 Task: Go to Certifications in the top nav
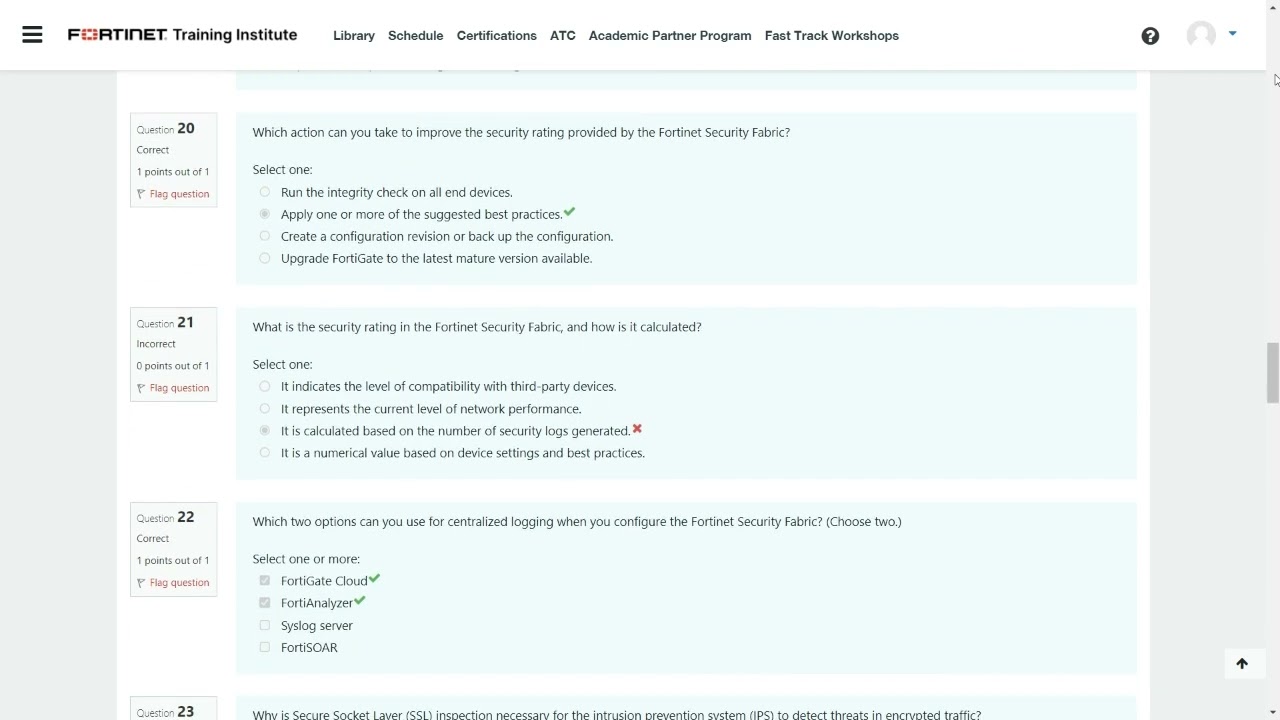(x=497, y=35)
